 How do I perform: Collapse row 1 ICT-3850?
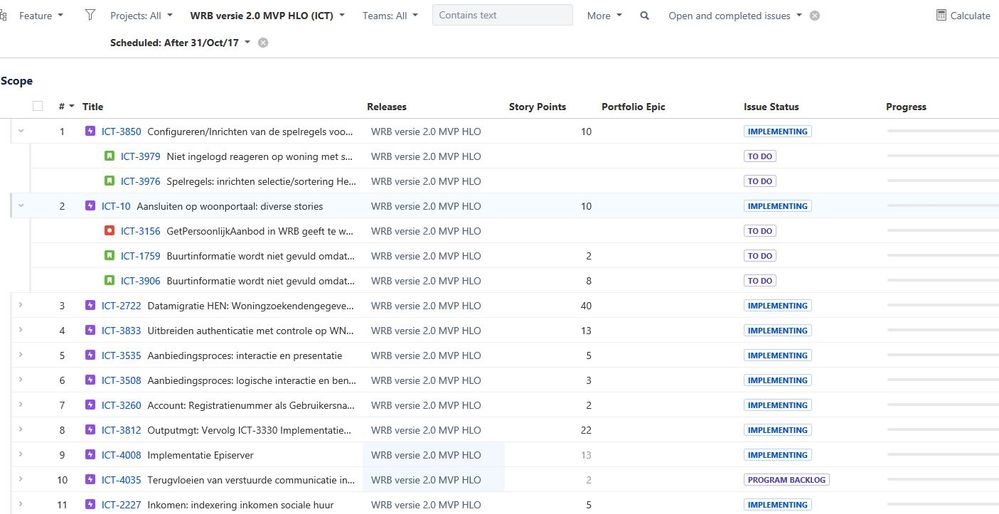20,131
